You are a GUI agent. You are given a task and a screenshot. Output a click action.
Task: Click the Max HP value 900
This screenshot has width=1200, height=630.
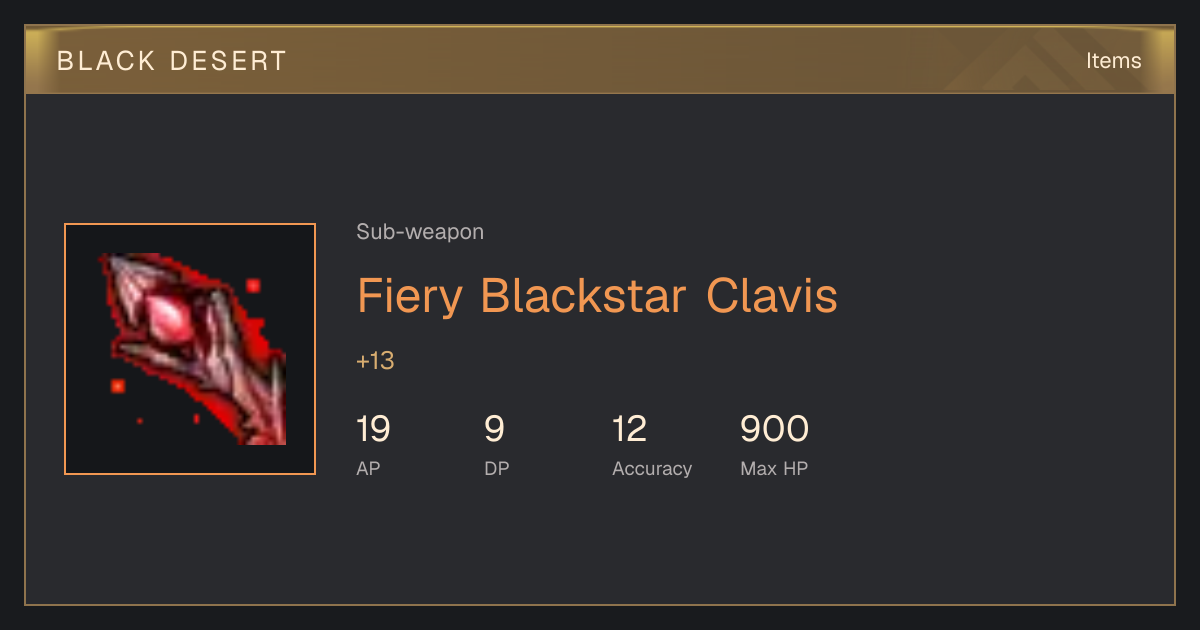point(774,429)
